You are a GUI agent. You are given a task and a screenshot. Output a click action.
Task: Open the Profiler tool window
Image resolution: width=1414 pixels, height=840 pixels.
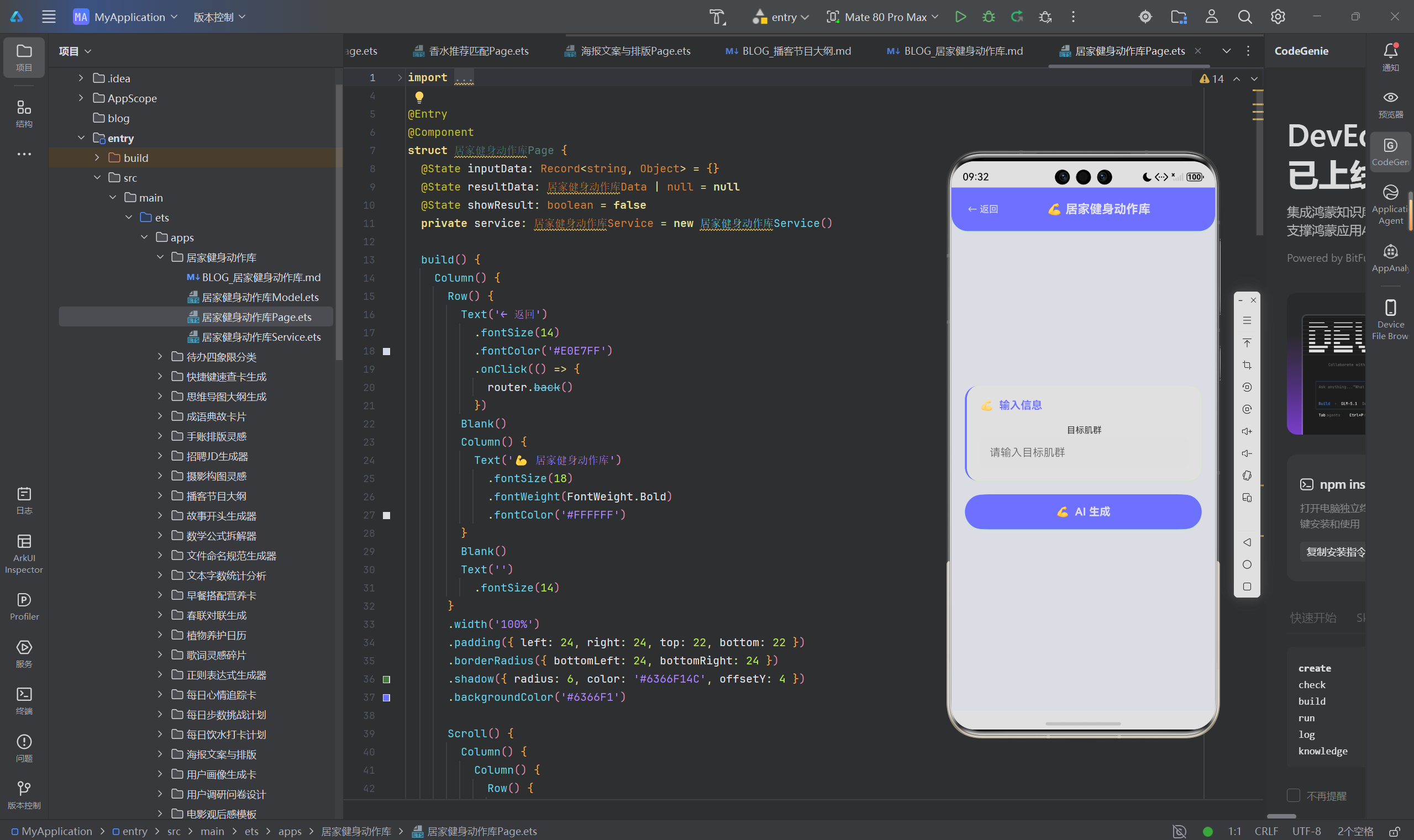[24, 606]
